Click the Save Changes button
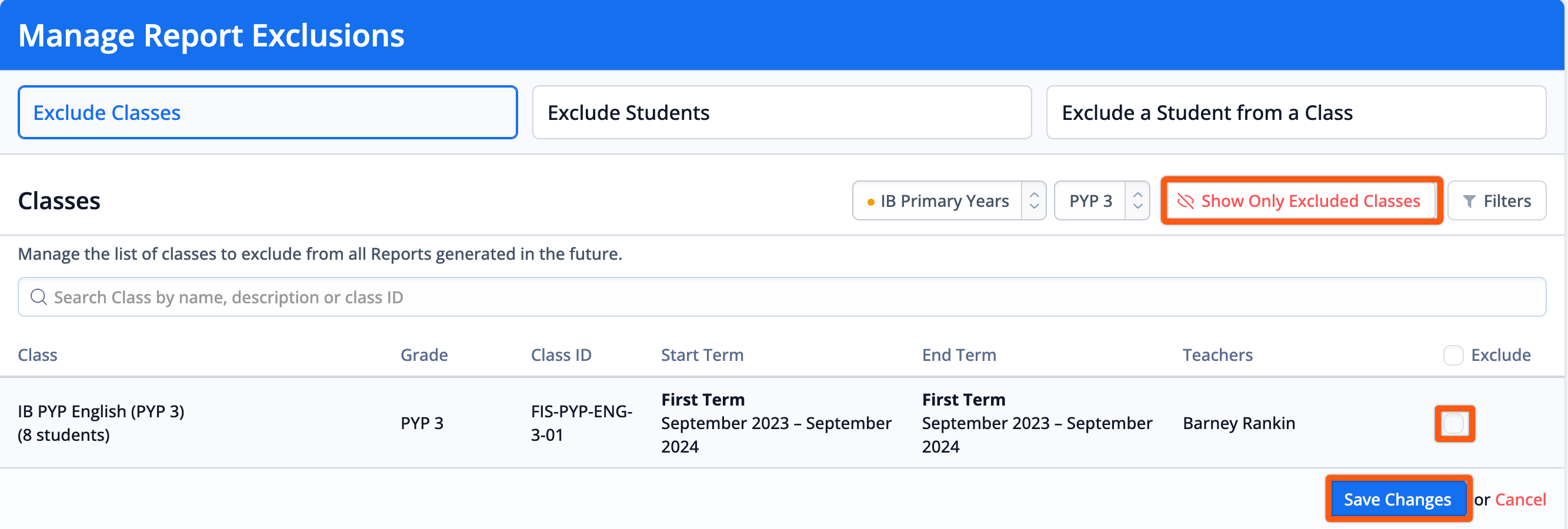The width and height of the screenshot is (1568, 529). pos(1397,499)
